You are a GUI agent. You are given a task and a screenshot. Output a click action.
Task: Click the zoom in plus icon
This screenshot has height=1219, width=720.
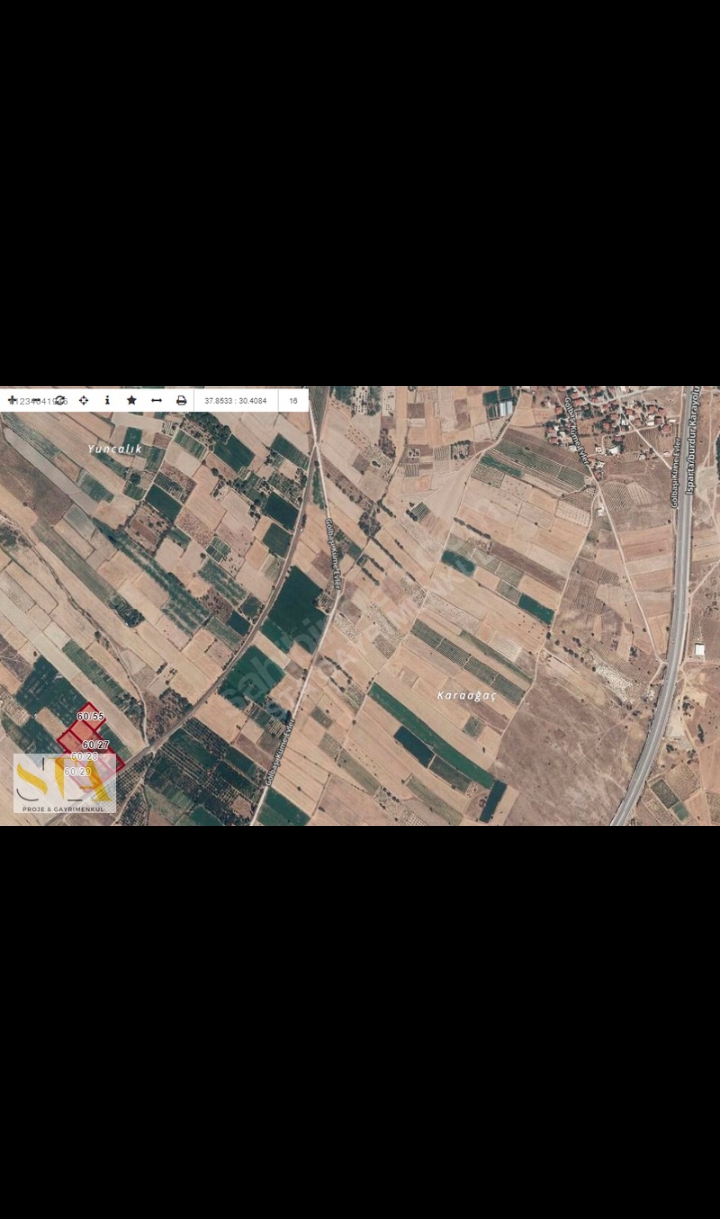(12, 400)
